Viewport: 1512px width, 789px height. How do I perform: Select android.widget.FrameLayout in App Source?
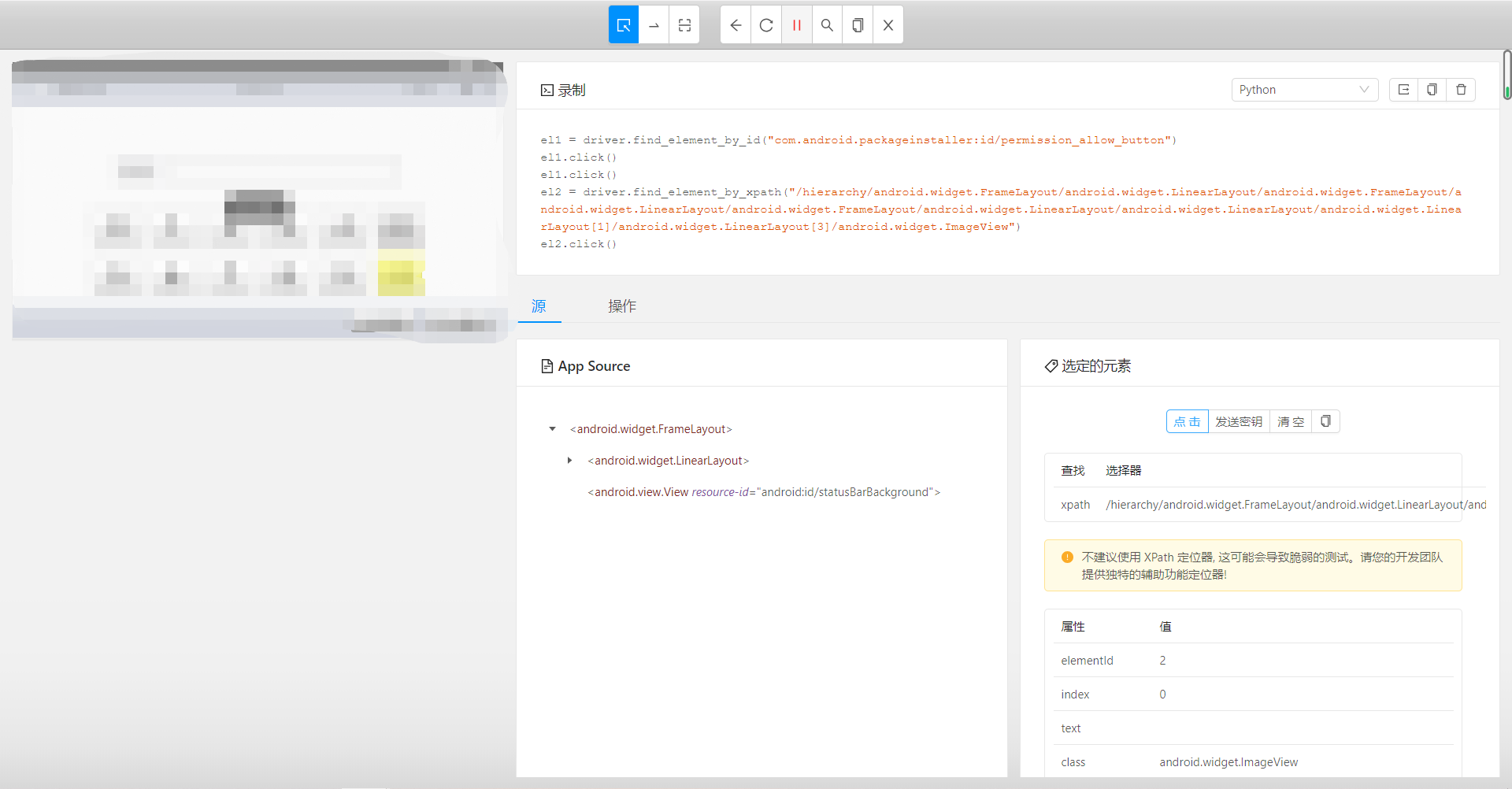coord(651,429)
